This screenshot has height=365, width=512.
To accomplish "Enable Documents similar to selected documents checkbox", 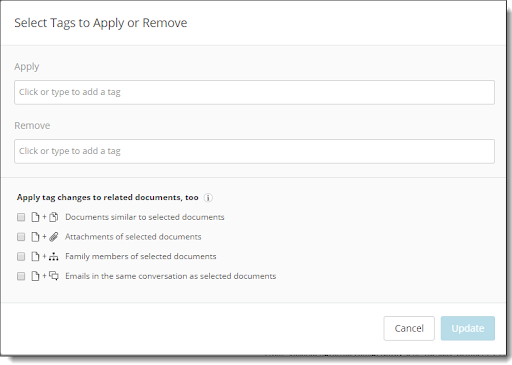I will [21, 217].
